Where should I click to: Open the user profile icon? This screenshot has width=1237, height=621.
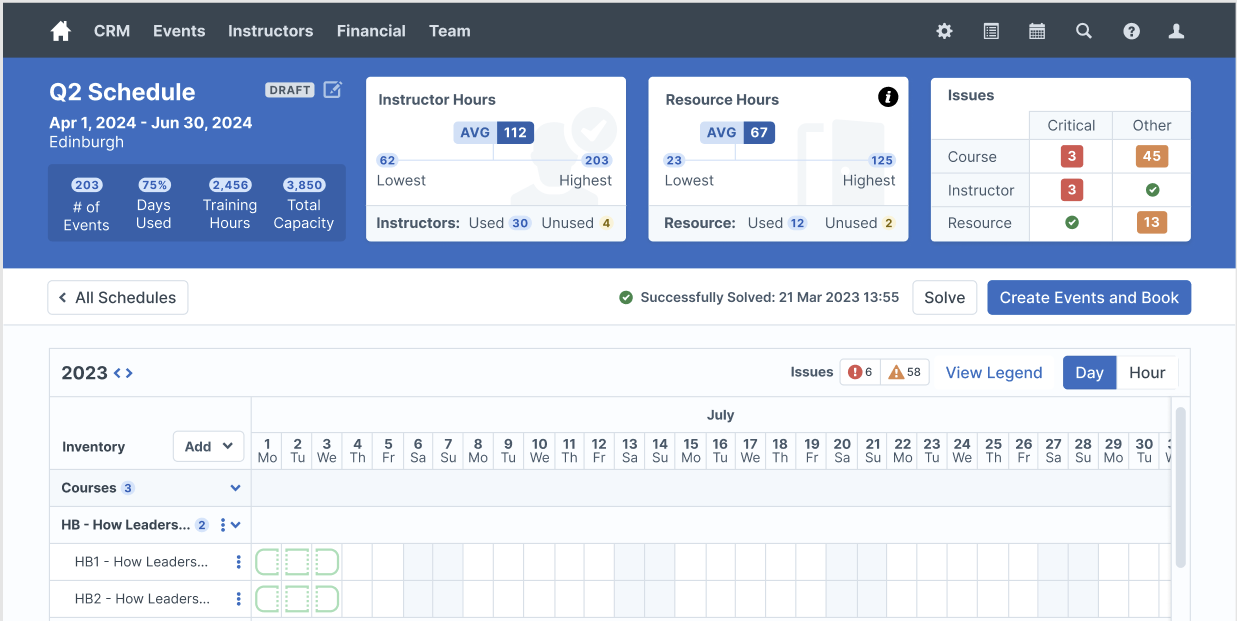[x=1176, y=31]
